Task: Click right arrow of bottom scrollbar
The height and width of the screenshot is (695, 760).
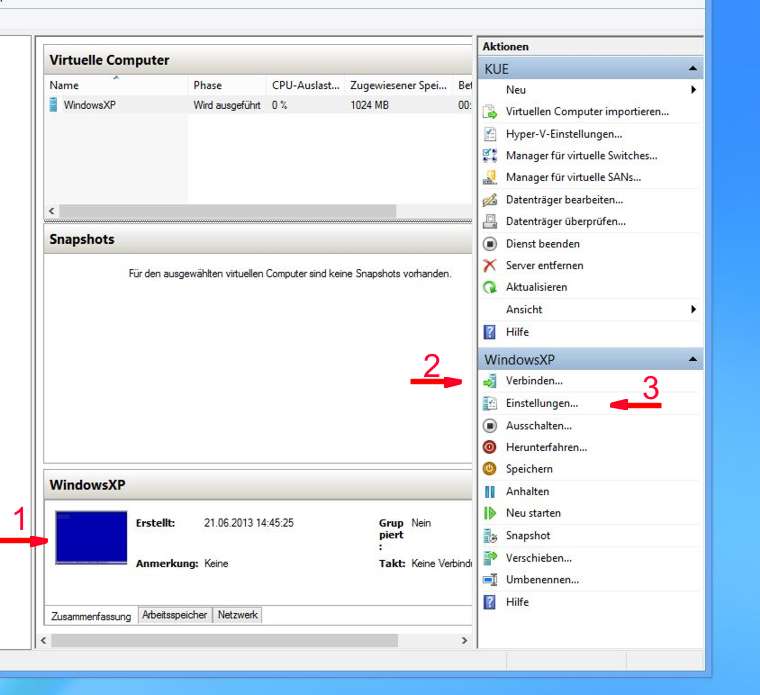Action: coord(464,640)
